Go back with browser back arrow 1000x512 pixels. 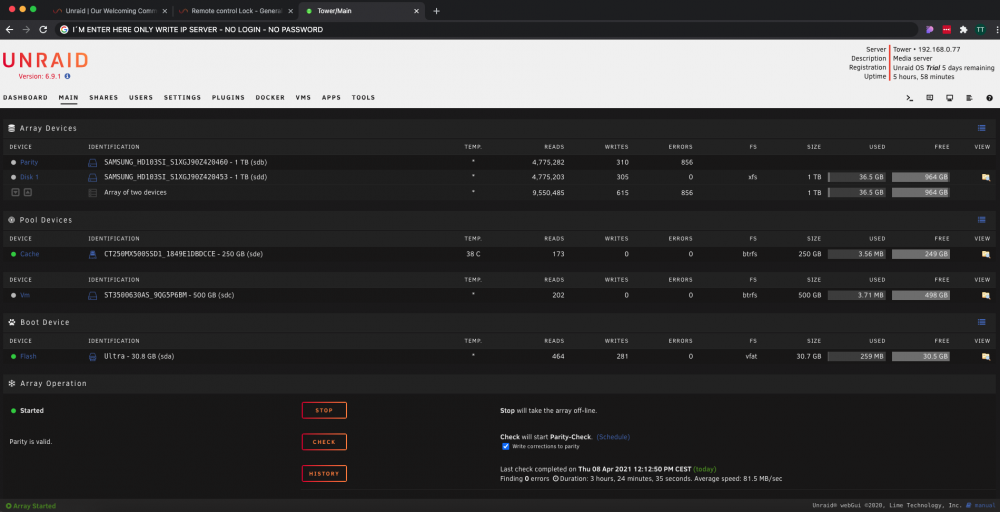10,29
